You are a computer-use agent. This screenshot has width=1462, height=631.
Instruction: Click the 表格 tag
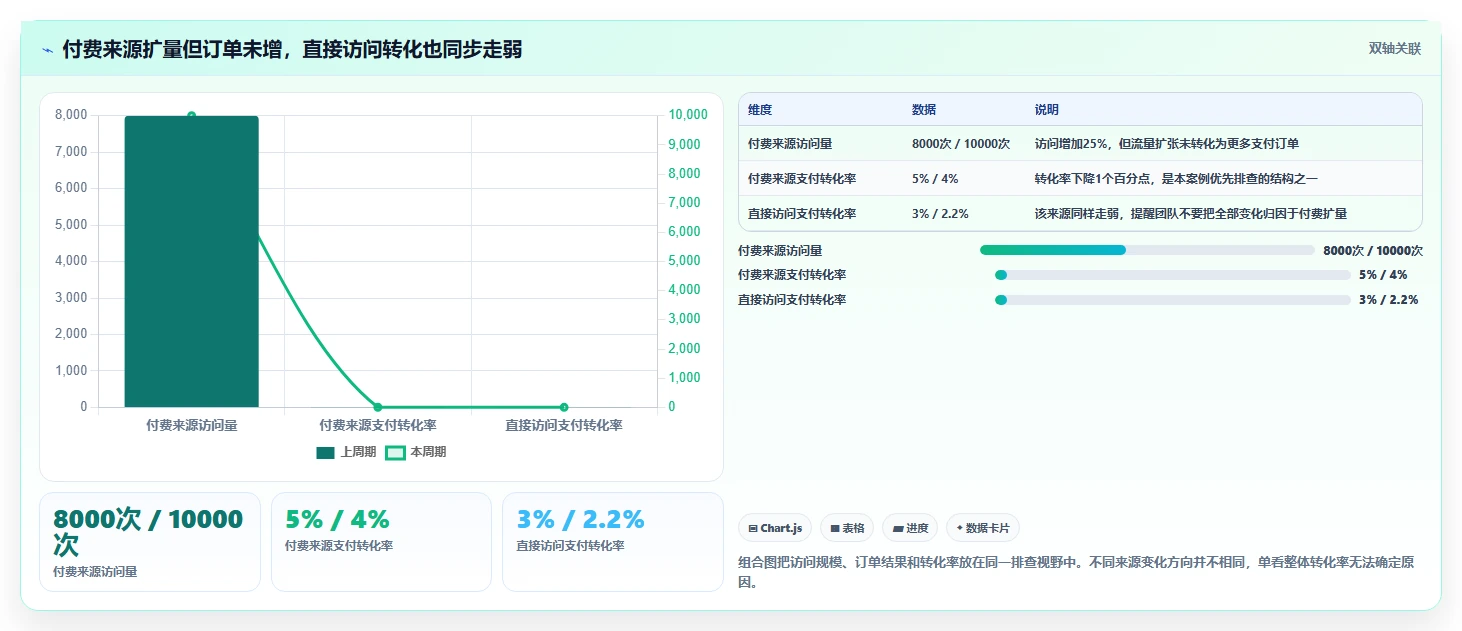[x=847, y=528]
